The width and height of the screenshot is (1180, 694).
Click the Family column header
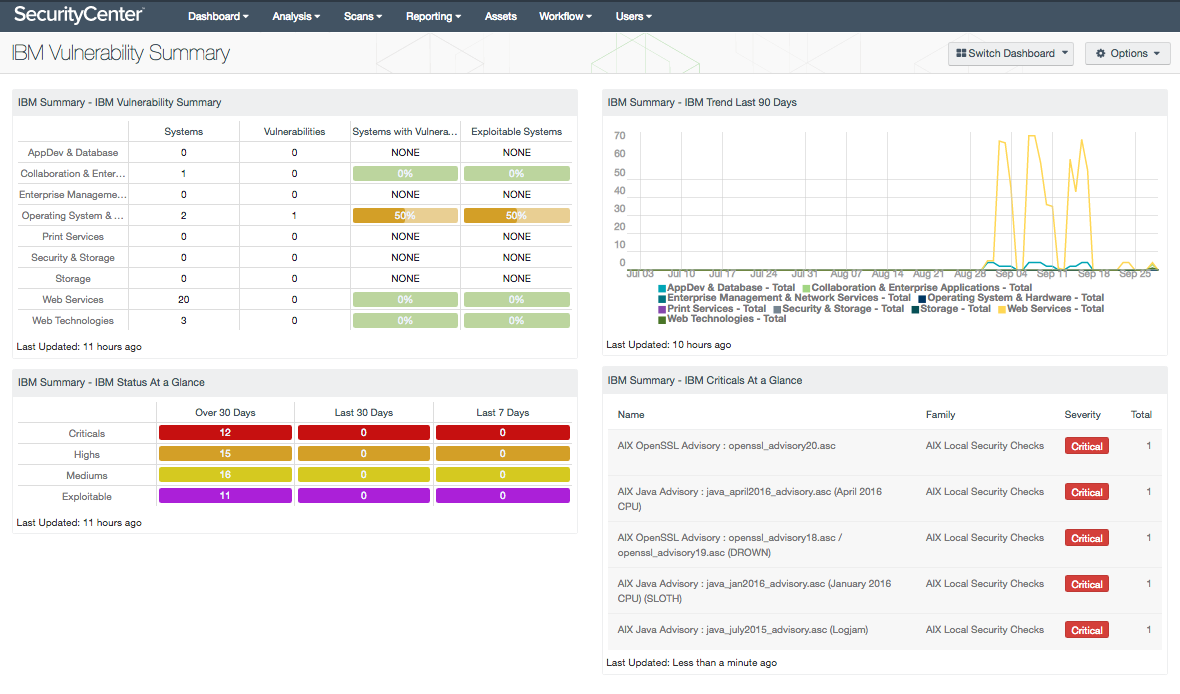coord(940,415)
